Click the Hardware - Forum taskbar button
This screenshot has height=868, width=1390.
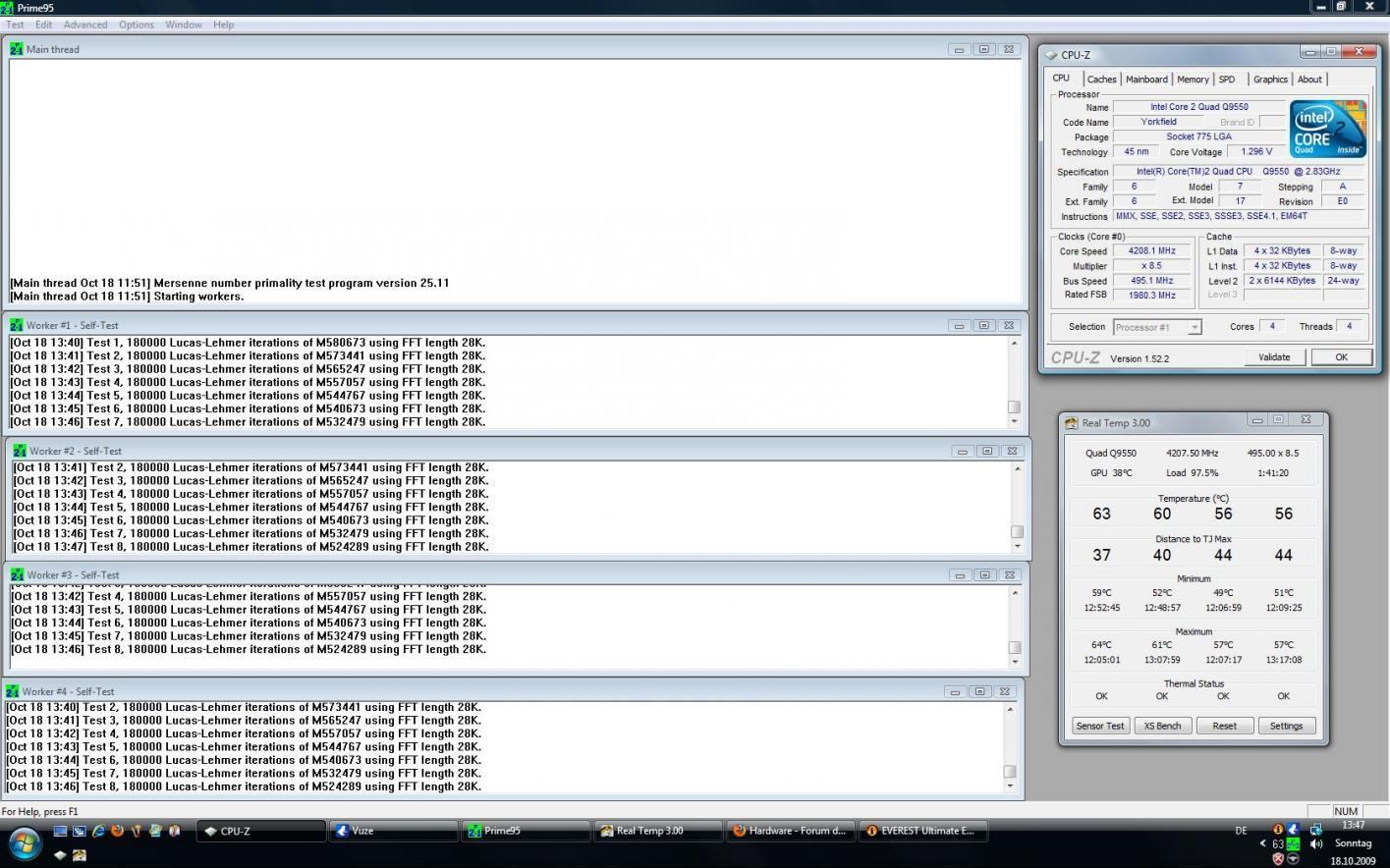tap(791, 831)
